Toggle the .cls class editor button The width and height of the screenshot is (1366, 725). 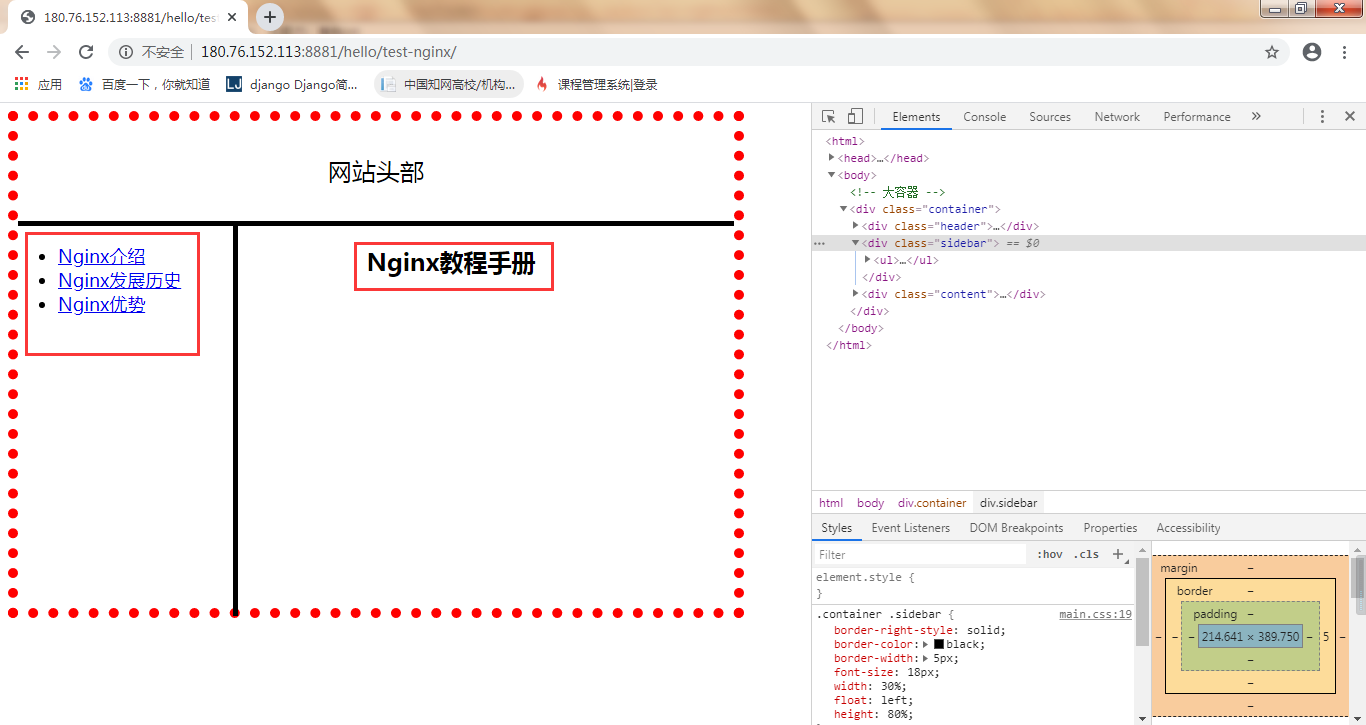point(1088,554)
